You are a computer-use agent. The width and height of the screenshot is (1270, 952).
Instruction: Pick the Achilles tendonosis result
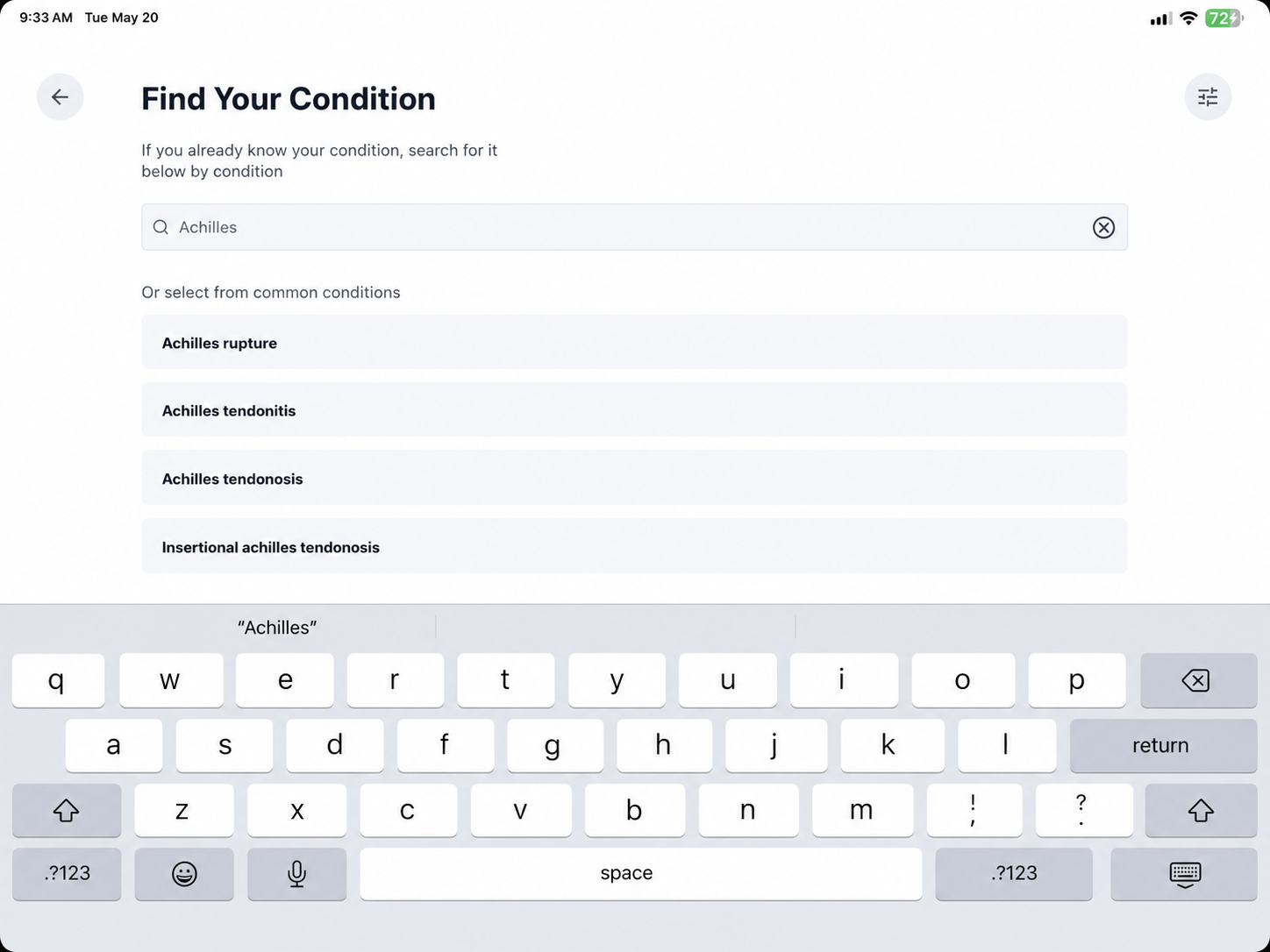coord(634,479)
